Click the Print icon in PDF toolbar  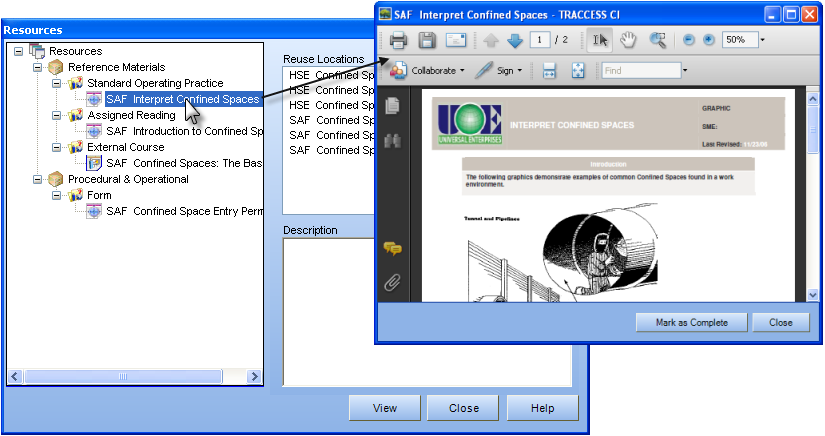(x=398, y=40)
